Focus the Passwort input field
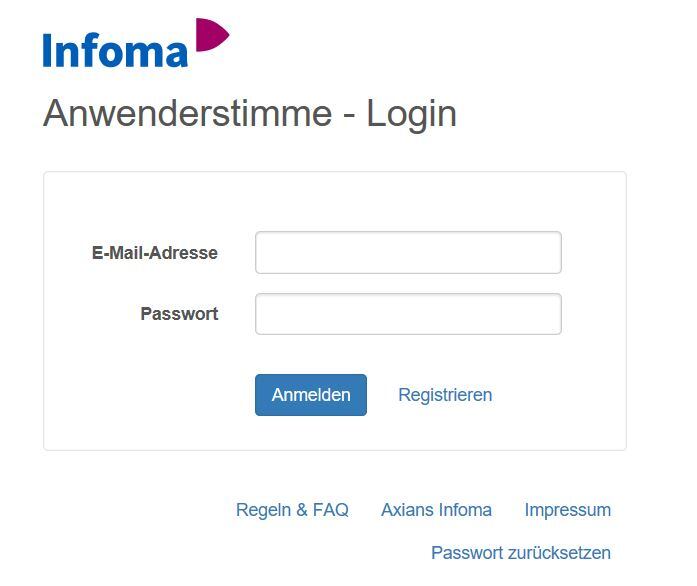The height and width of the screenshot is (586, 697). (x=408, y=314)
